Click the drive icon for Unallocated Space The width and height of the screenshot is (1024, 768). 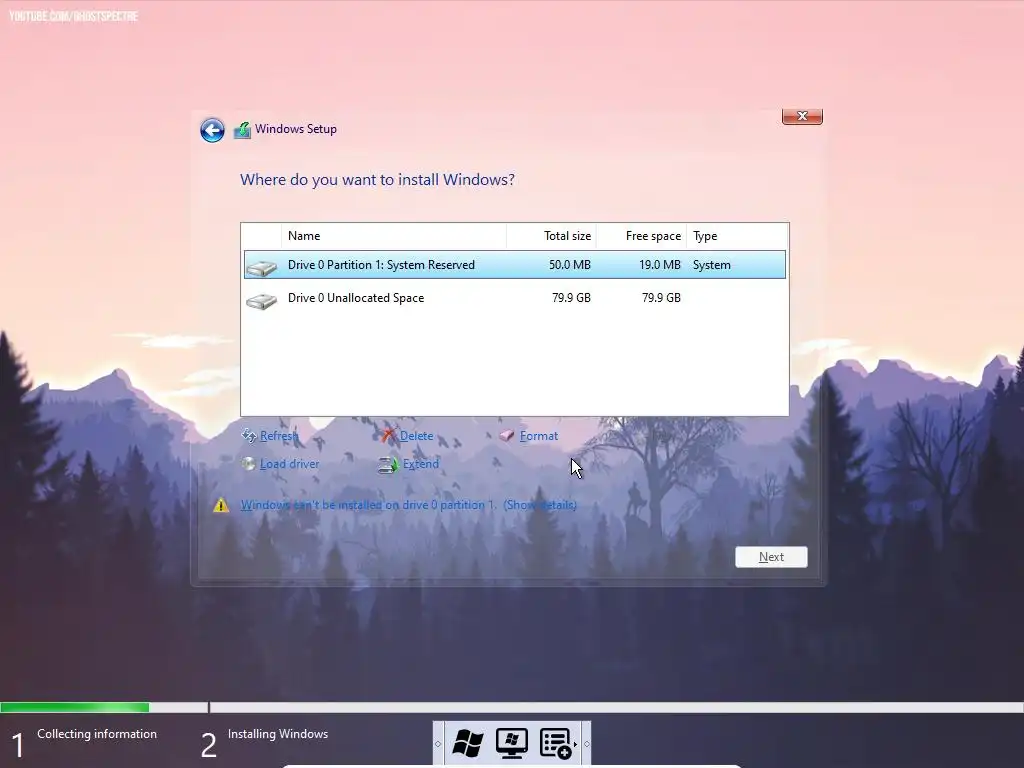point(261,300)
